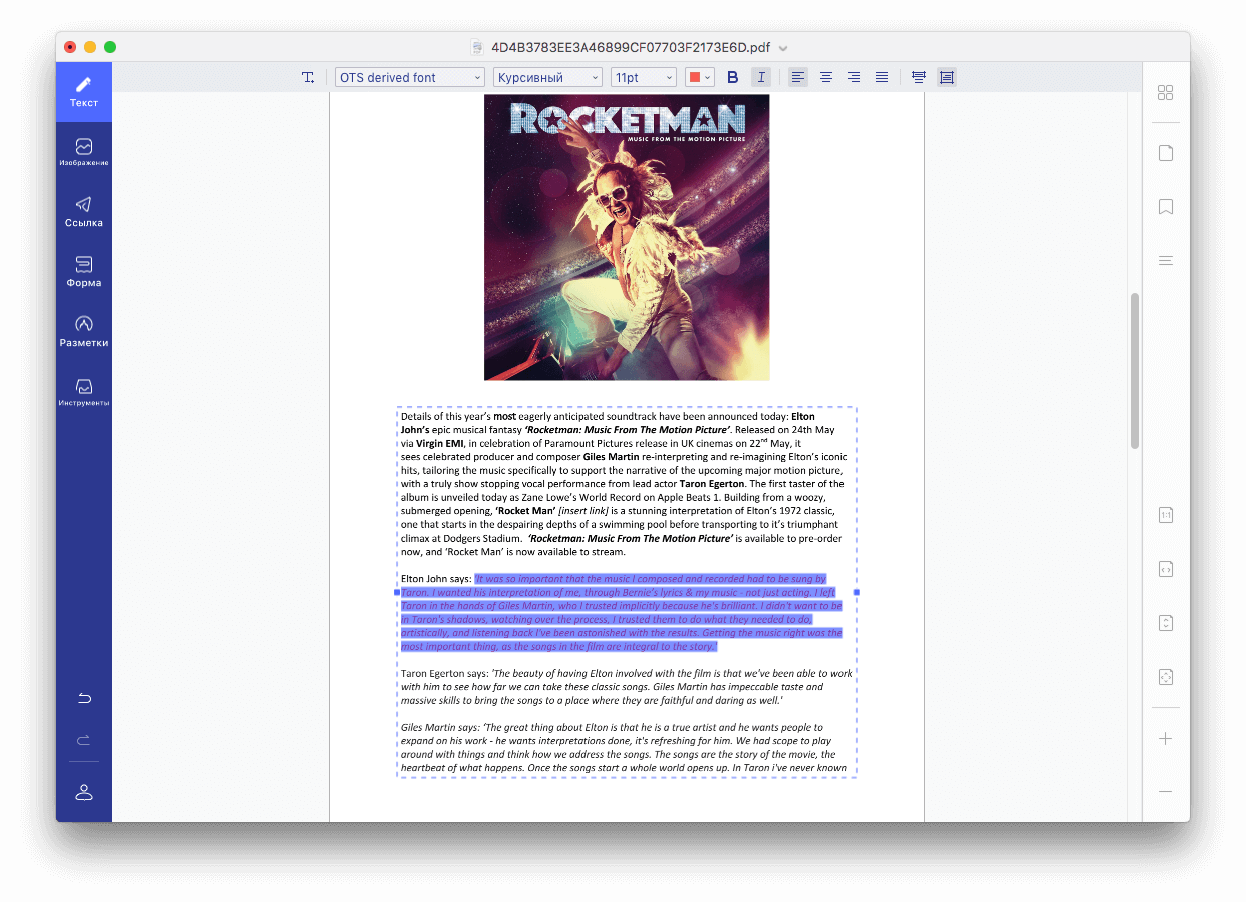This screenshot has height=902, width=1246.
Task: Click the highlighted Elton John quote text
Action: click(x=621, y=613)
